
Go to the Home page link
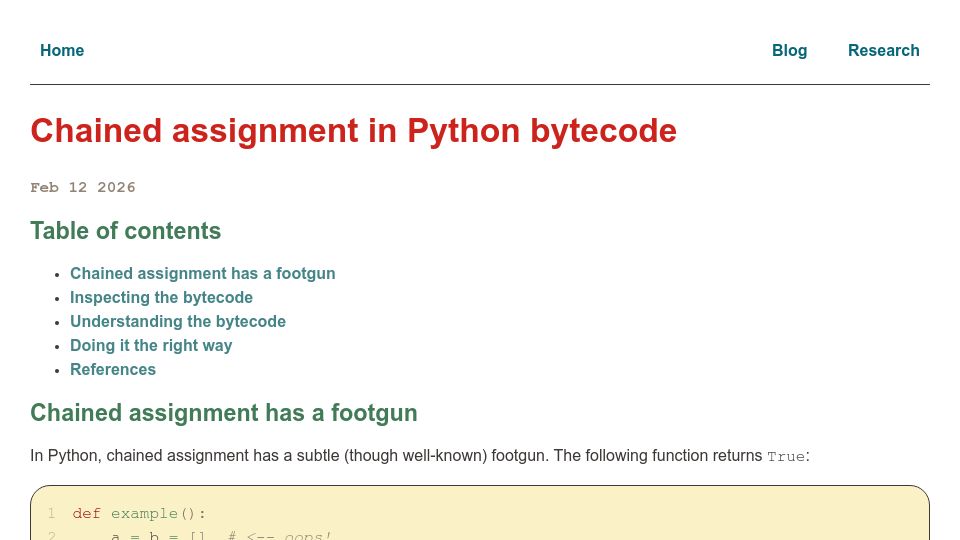click(x=62, y=50)
